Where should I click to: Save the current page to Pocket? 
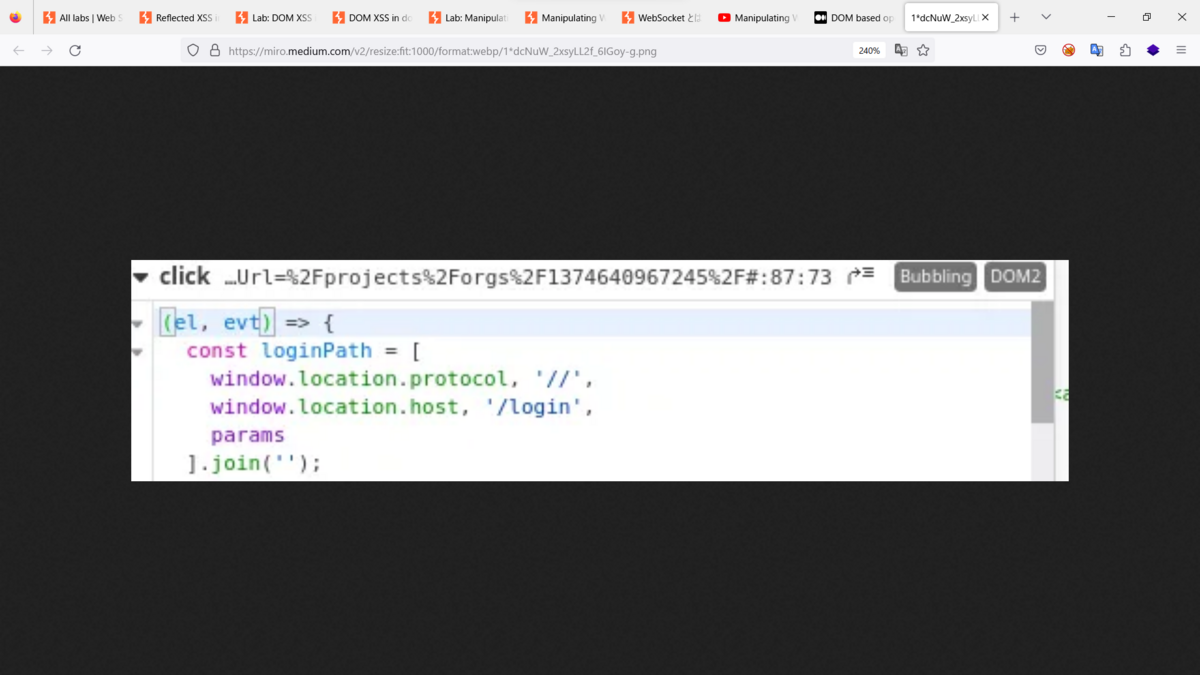click(x=1040, y=49)
